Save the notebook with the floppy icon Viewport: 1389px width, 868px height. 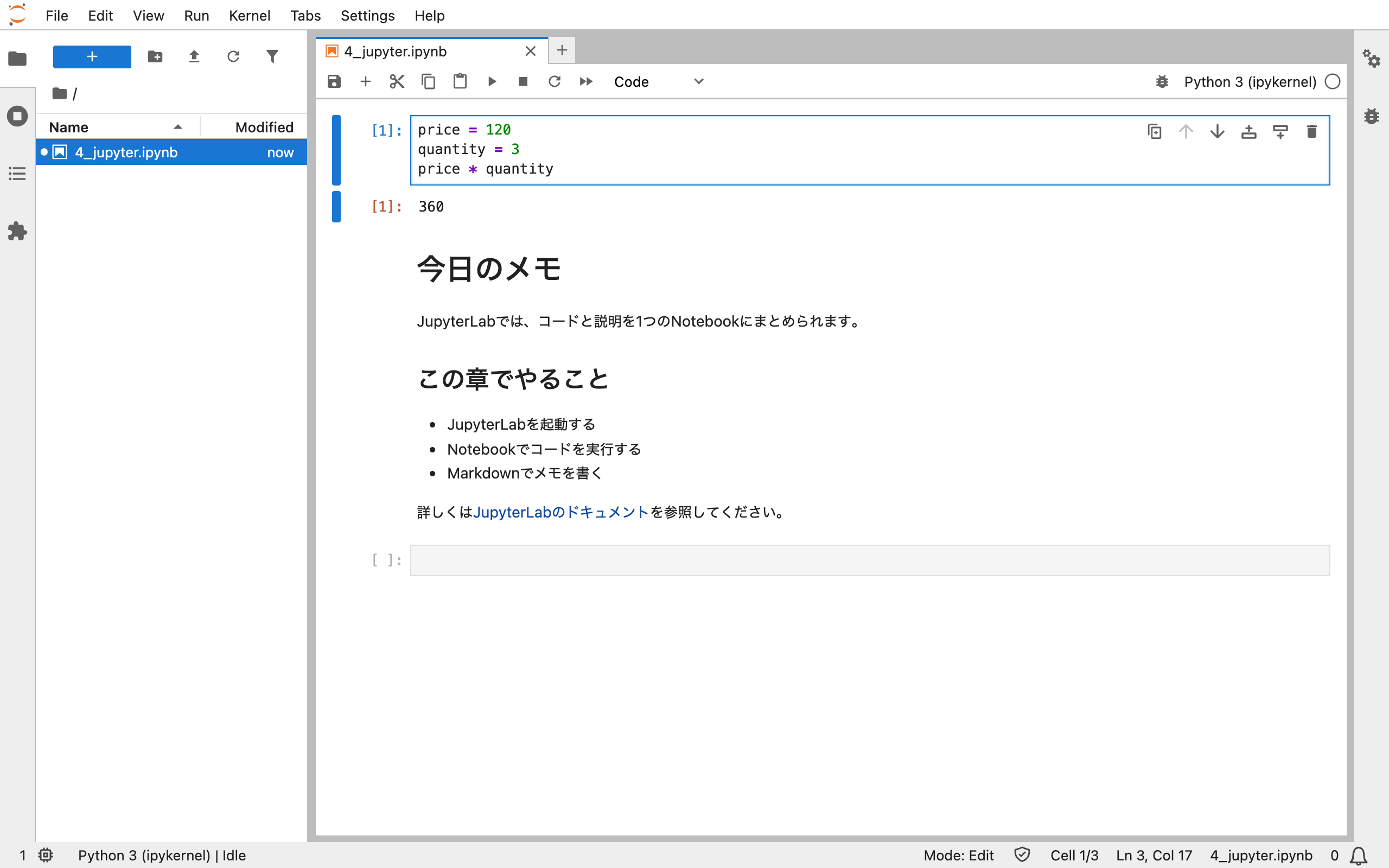[x=334, y=81]
